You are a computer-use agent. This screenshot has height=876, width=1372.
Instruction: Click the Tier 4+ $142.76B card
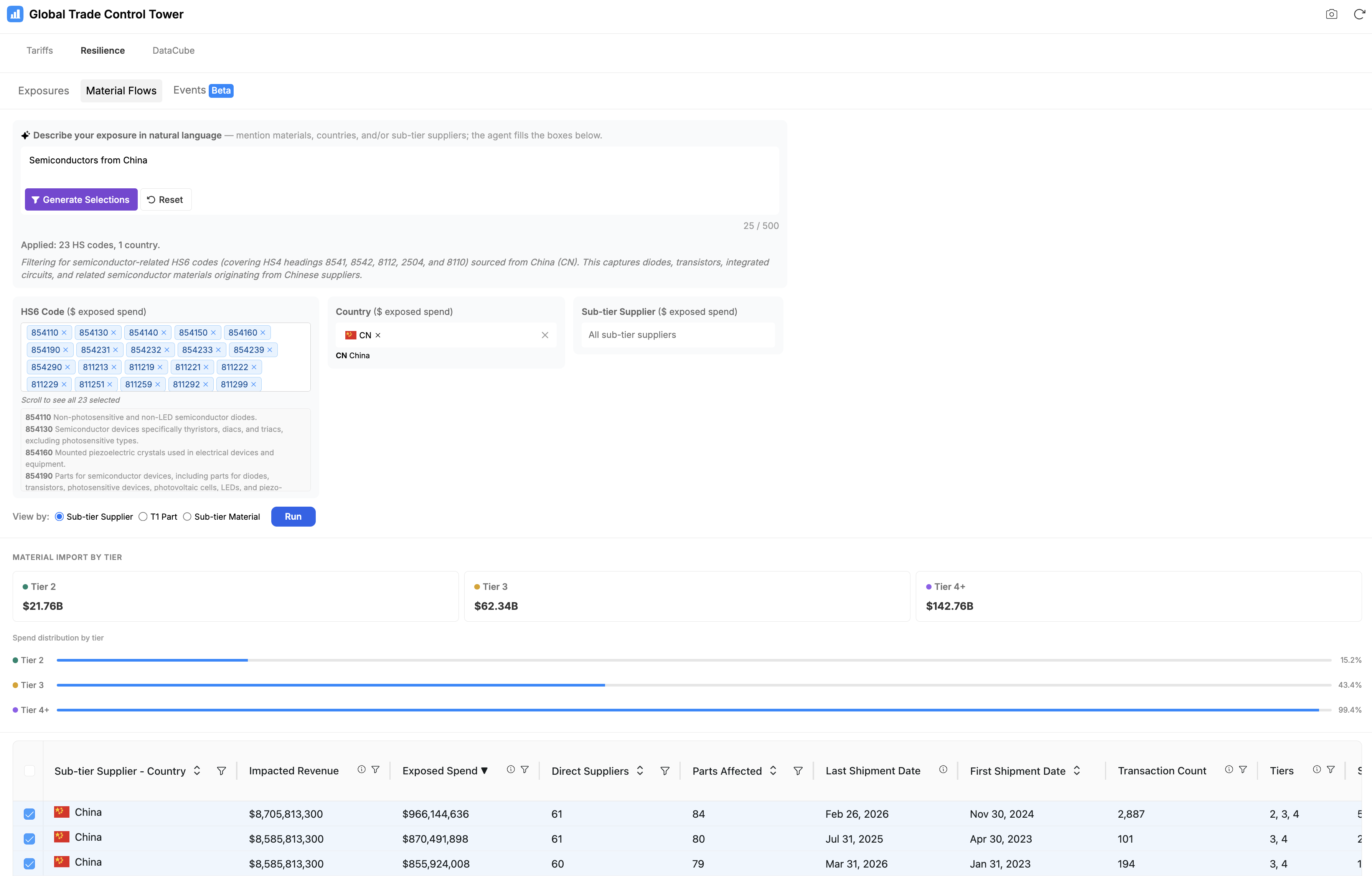pos(1138,596)
